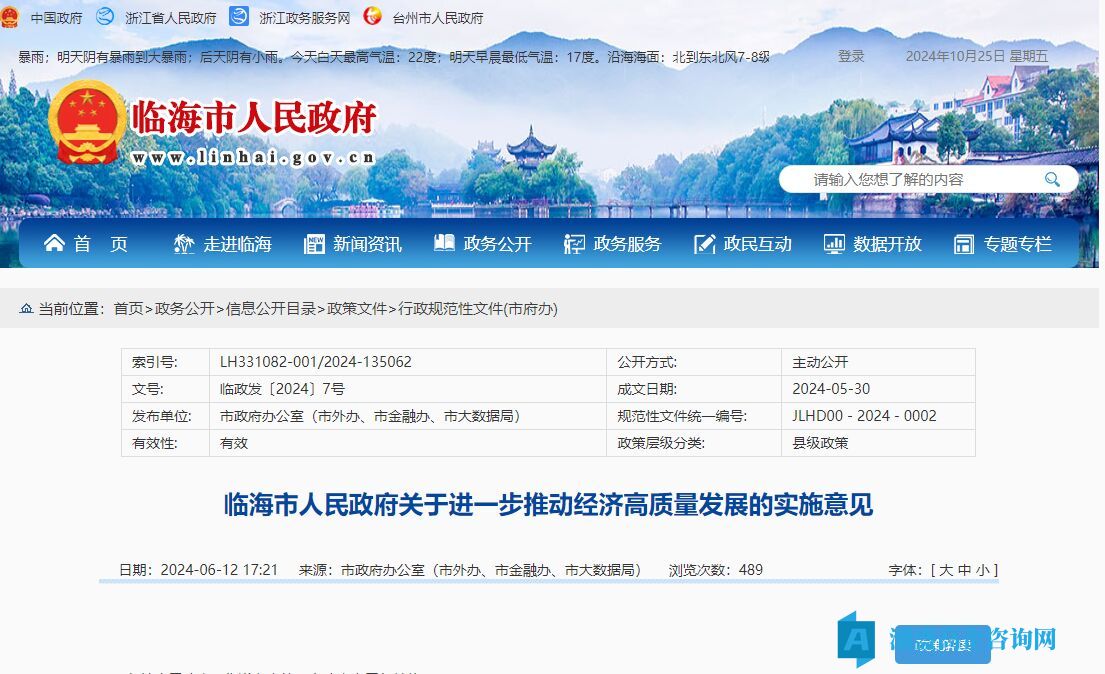Click the 县级政策 cell

tap(820, 443)
